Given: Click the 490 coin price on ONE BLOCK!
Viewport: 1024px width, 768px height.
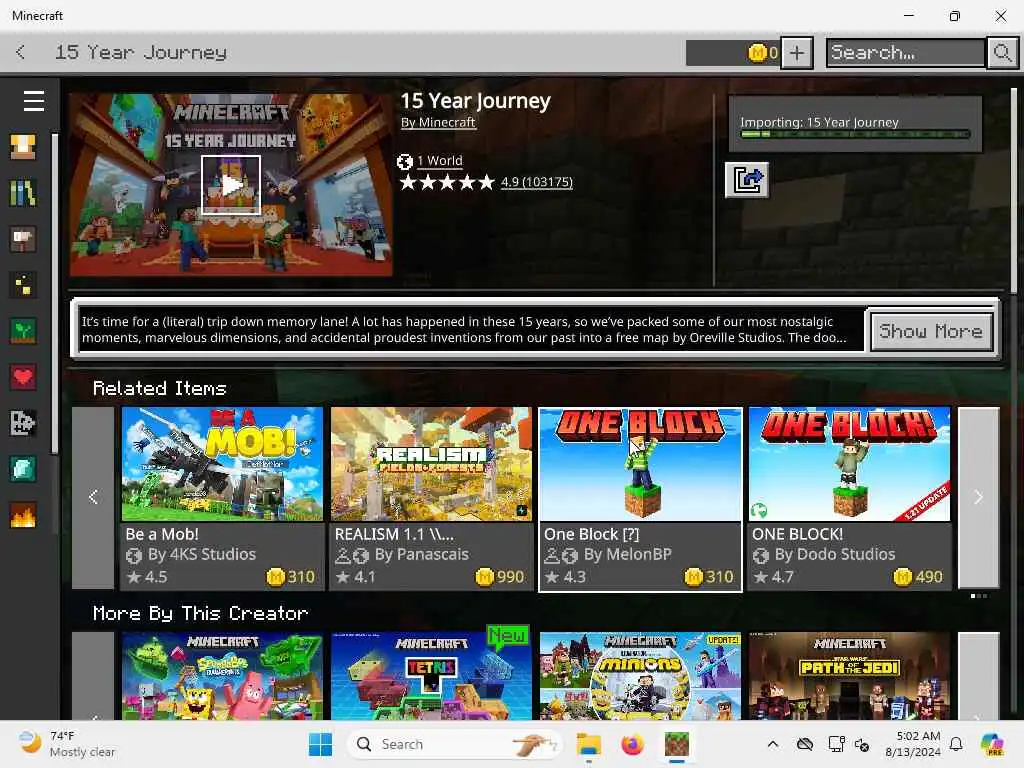Looking at the screenshot, I should coord(918,577).
